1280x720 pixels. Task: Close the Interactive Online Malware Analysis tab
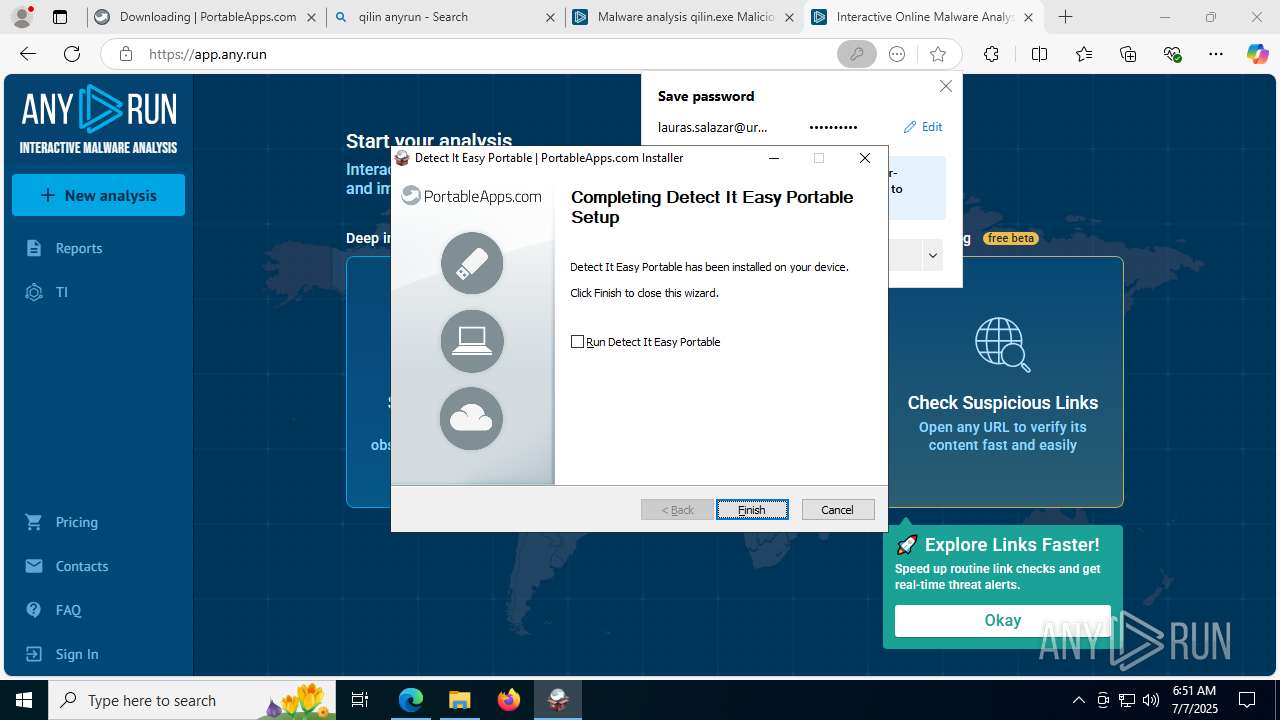click(x=1028, y=17)
